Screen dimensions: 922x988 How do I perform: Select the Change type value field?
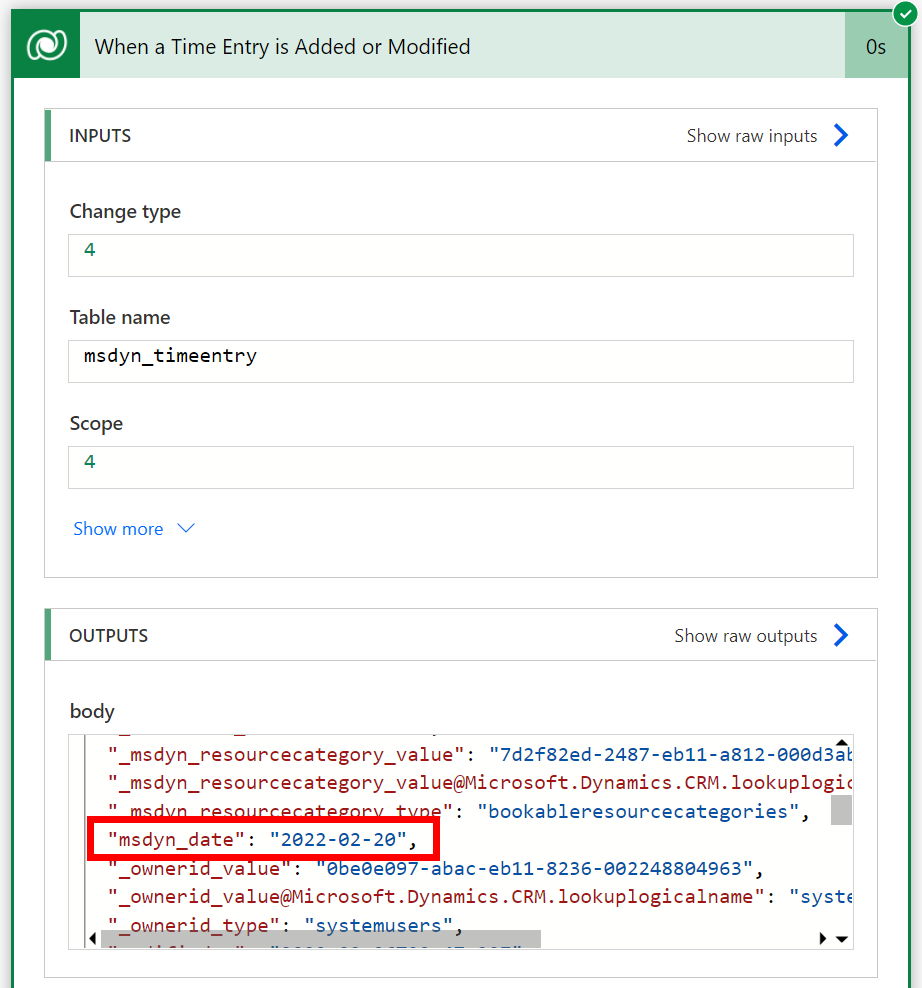pyautogui.click(x=460, y=255)
